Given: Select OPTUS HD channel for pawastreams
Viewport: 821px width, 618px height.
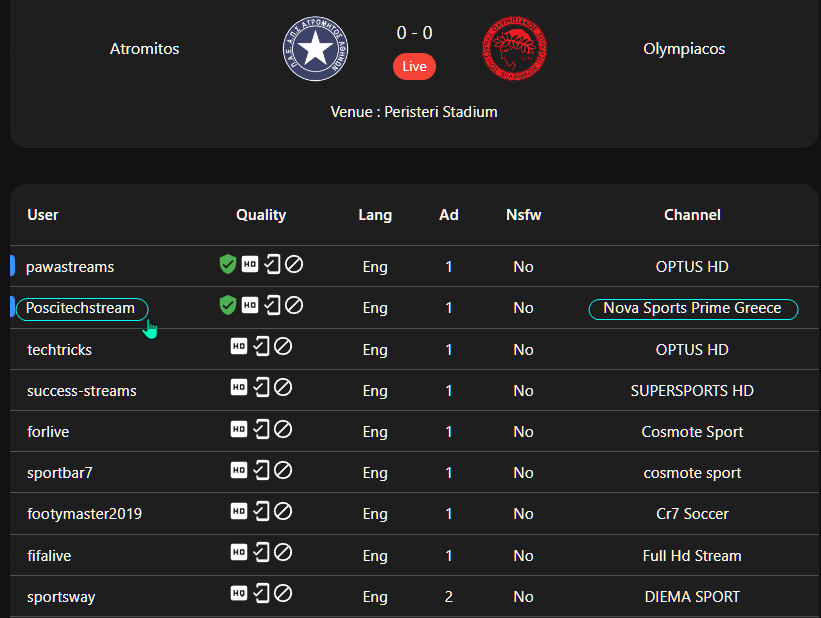Looking at the screenshot, I should click(692, 267).
